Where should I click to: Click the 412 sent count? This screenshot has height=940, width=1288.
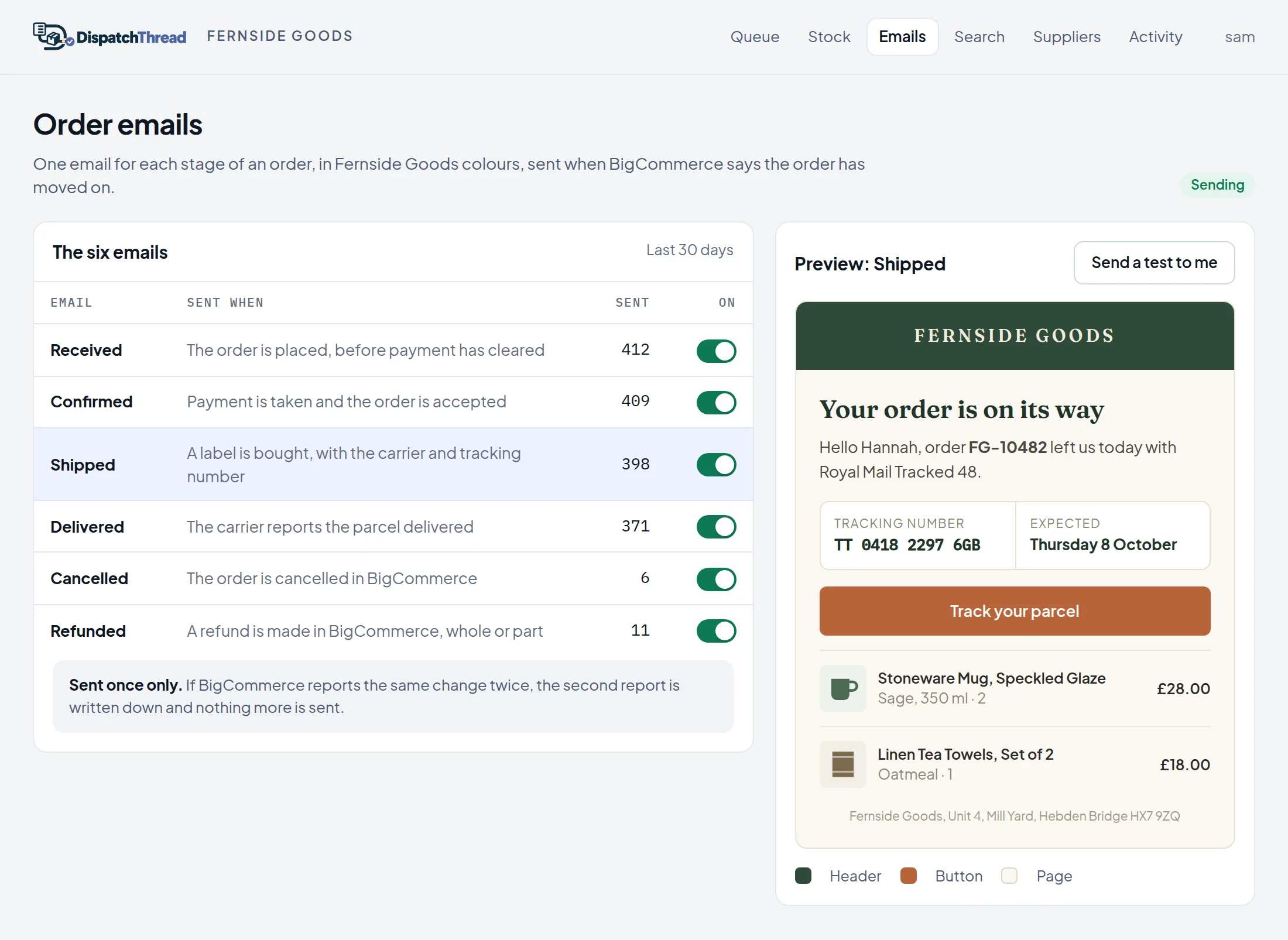coord(635,349)
